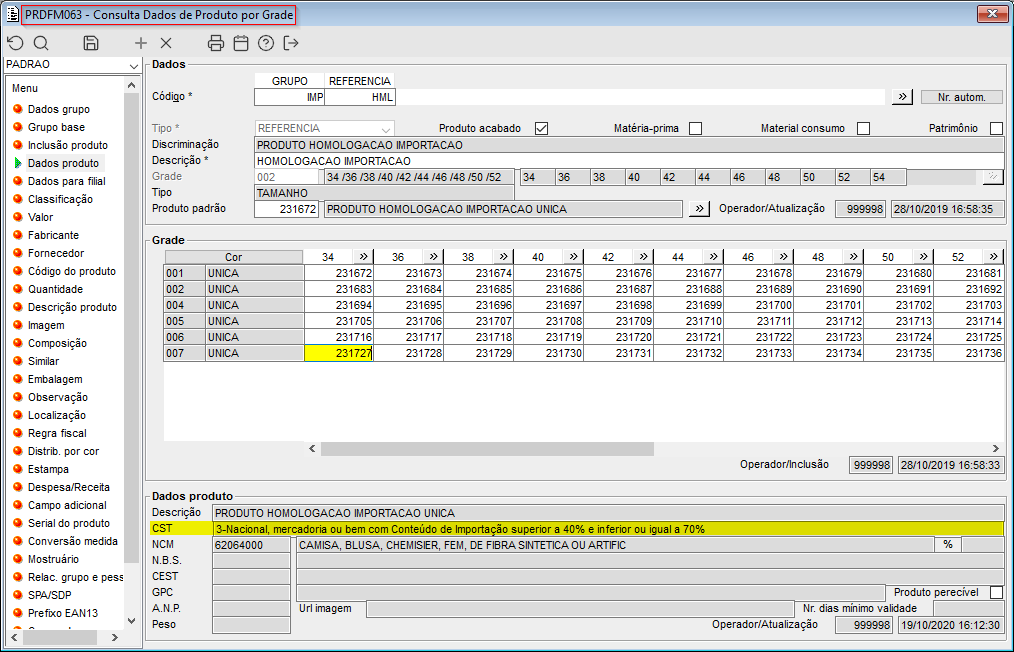
Task: Click the plus add record icon
Action: [x=141, y=43]
